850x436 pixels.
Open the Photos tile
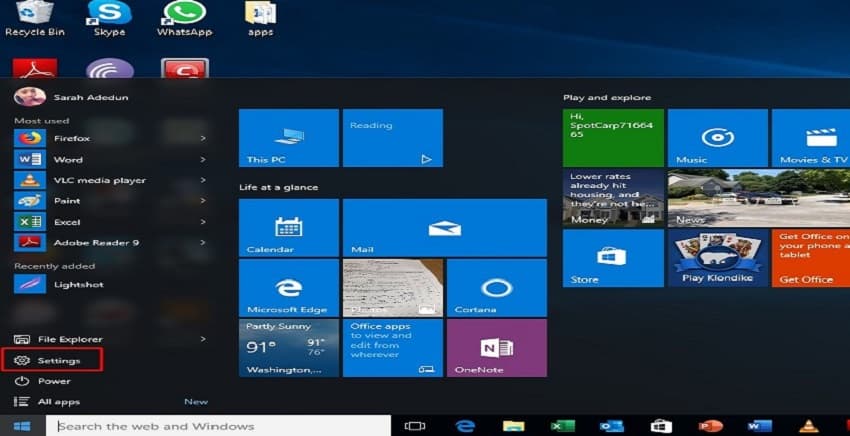[393, 288]
